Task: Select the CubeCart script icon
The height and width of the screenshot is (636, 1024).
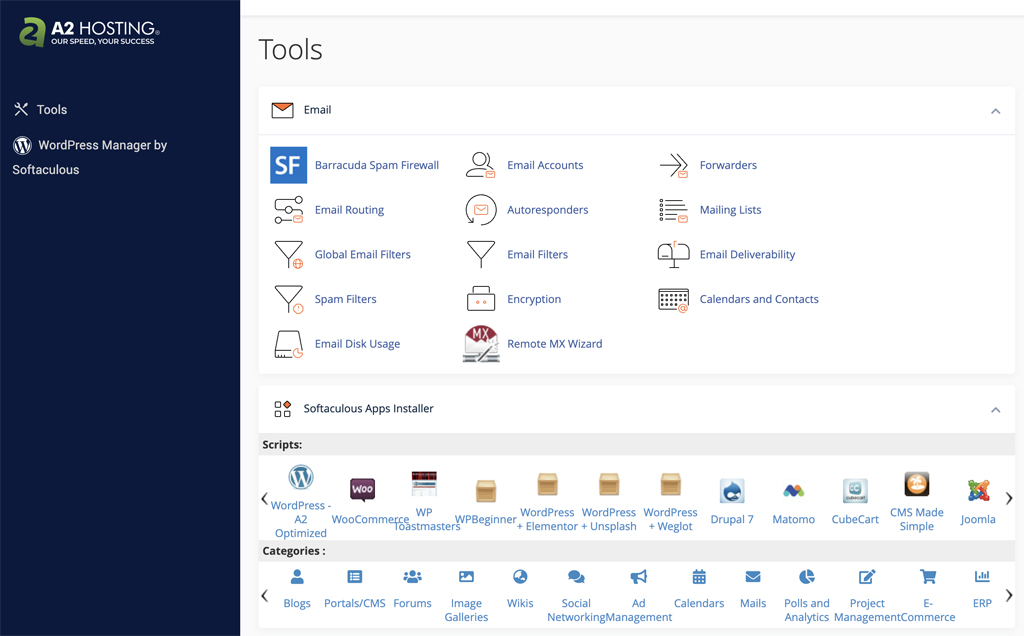Action: pyautogui.click(x=855, y=491)
